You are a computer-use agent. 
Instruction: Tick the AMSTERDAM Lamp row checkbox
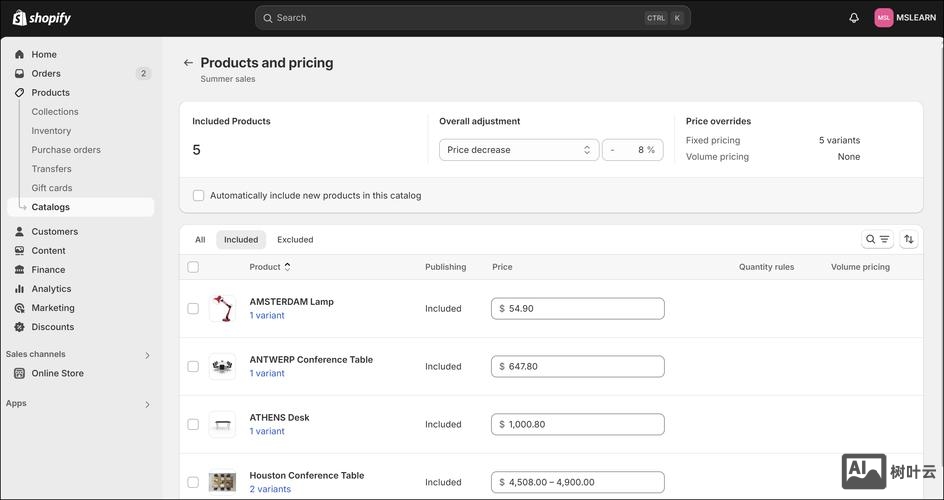coord(193,309)
